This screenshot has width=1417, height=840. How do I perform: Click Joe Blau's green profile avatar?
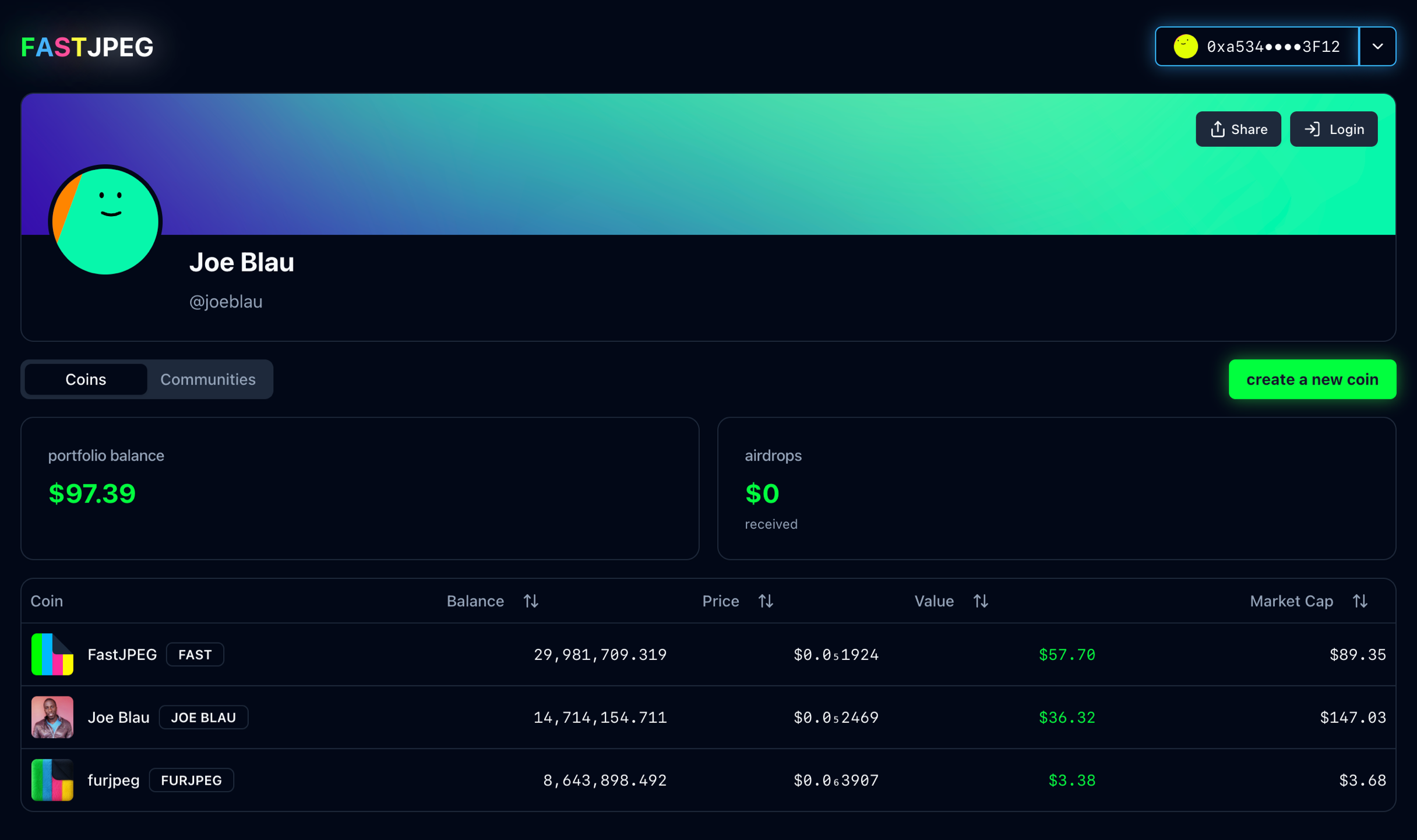pos(105,221)
